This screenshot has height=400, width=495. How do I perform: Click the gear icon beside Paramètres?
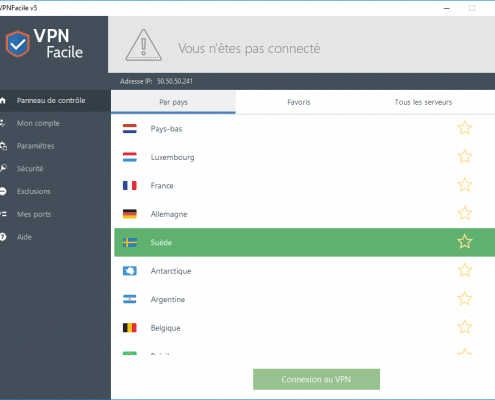click(x=3, y=146)
